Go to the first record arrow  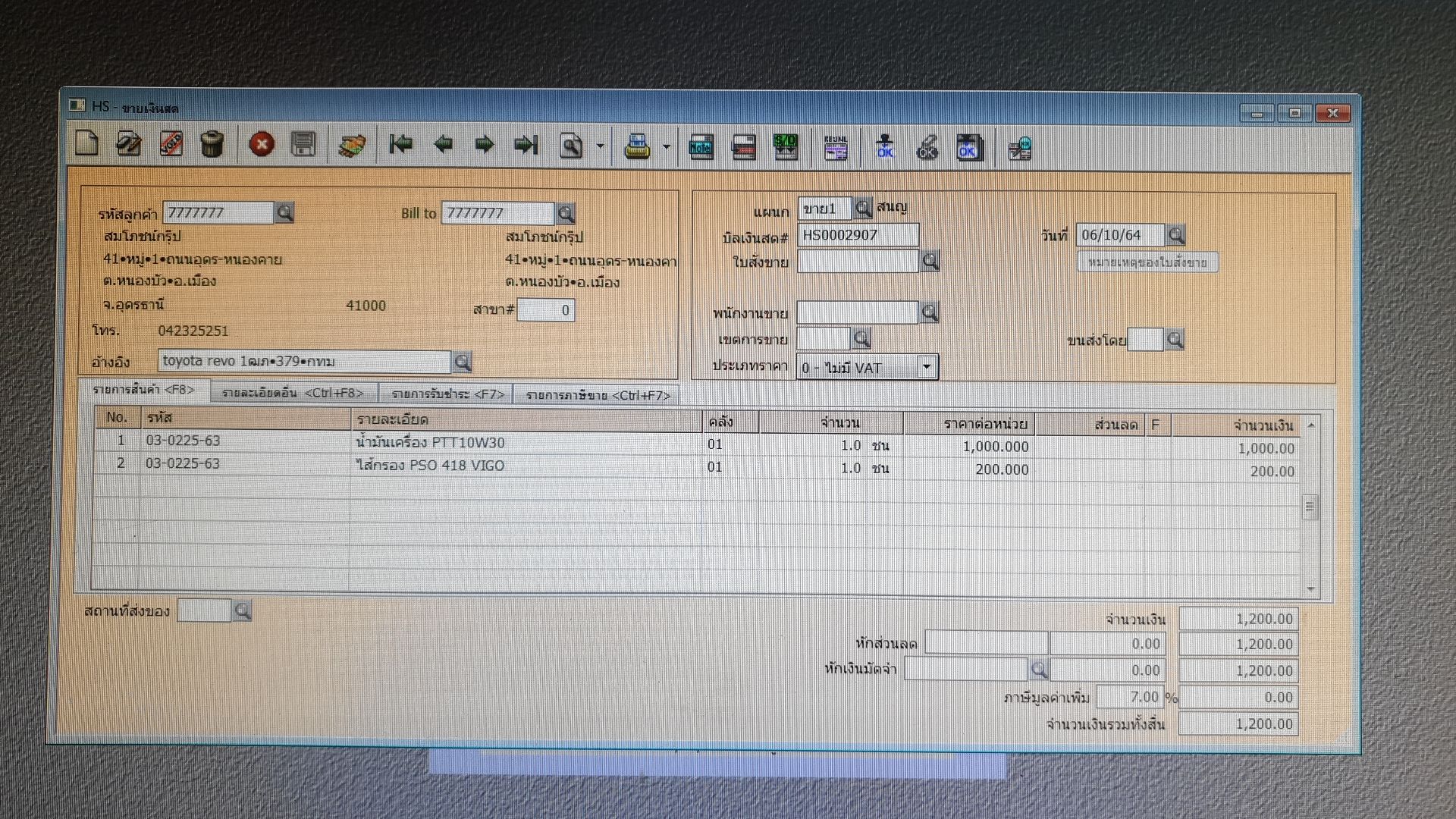click(x=400, y=143)
